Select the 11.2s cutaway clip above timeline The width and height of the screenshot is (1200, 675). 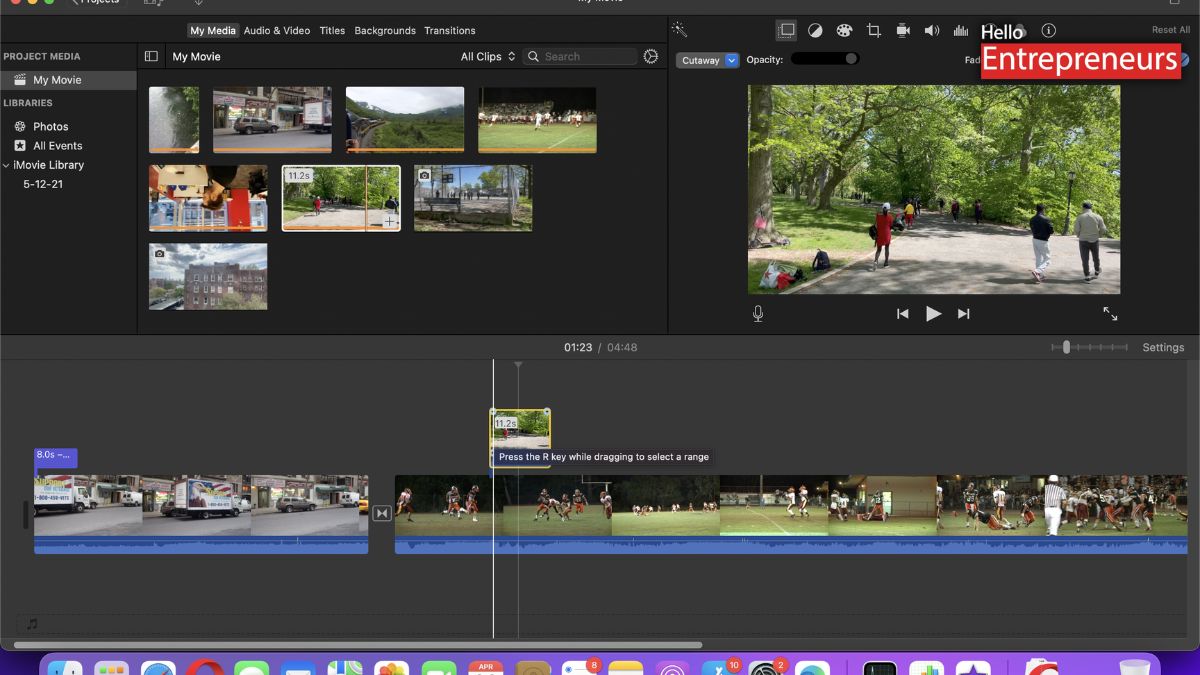(520, 438)
